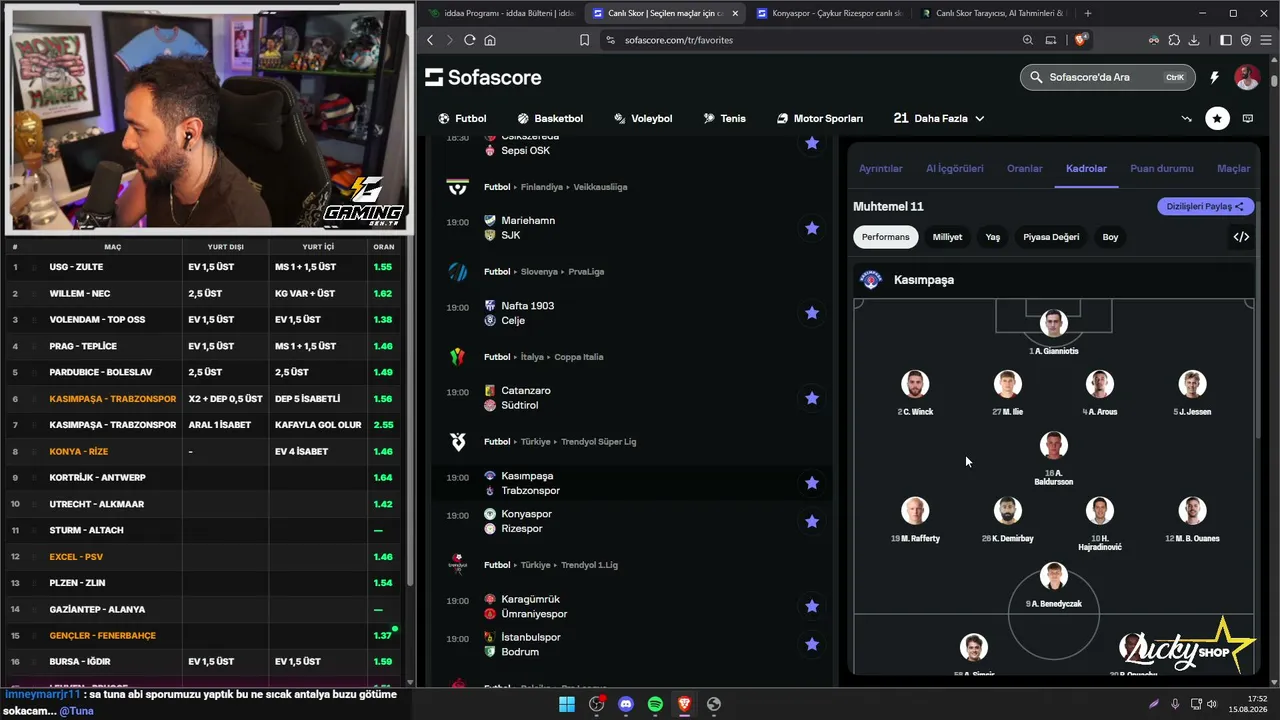Select the Yaş filter chip
Viewport: 1280px width, 720px height.
993,237
